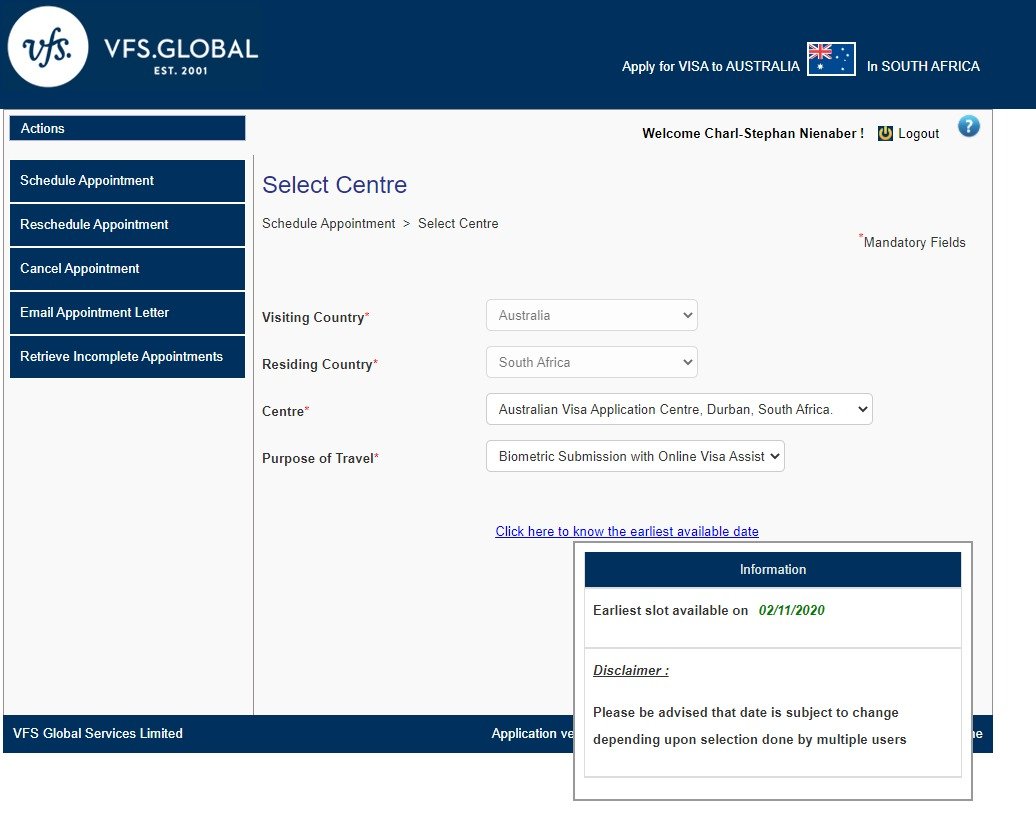Viewport: 1036px width, 820px height.
Task: Click the Schedule Appointment breadcrumb text
Action: [328, 223]
